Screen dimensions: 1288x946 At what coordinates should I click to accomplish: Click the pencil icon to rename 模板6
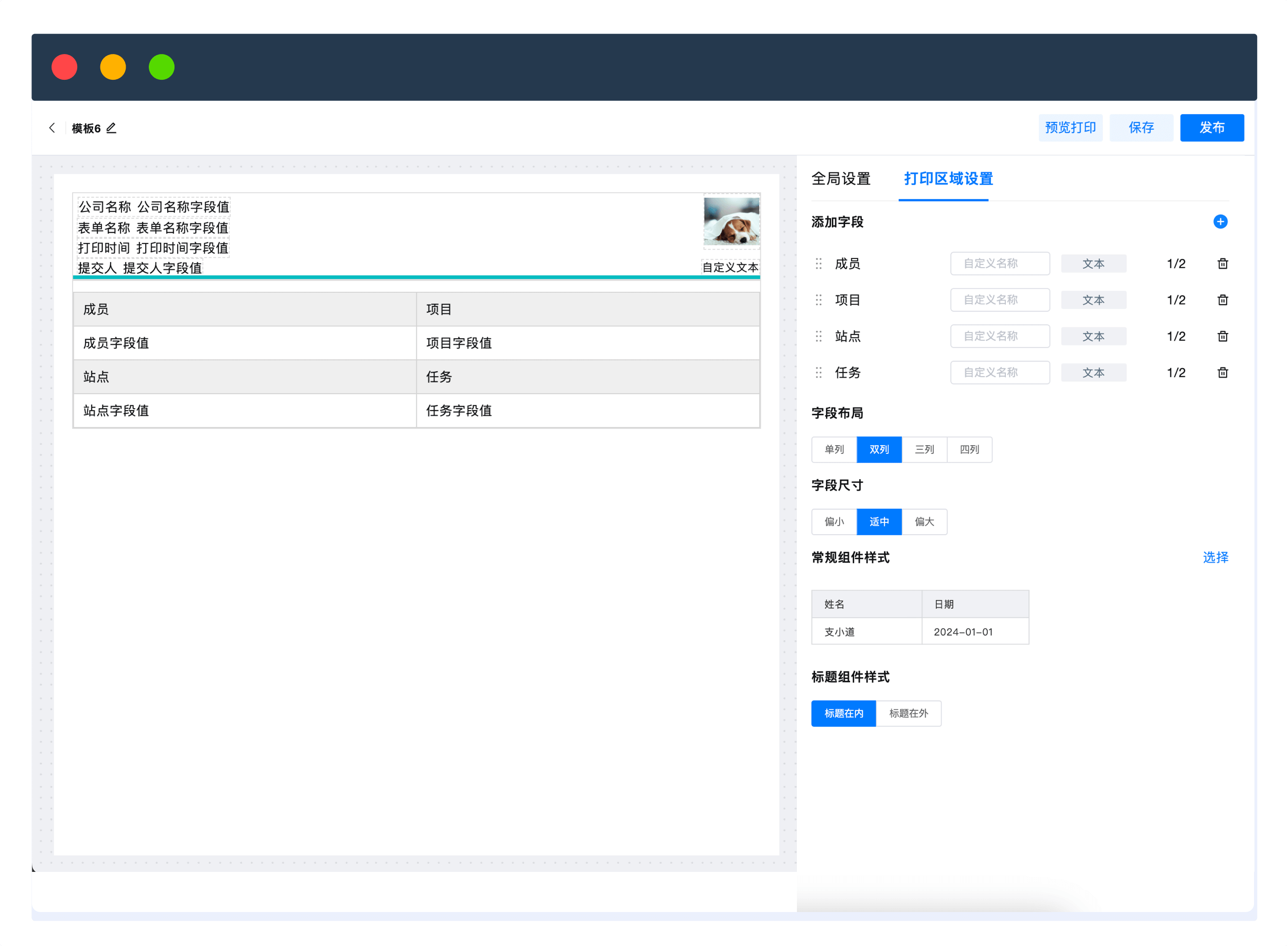click(111, 128)
